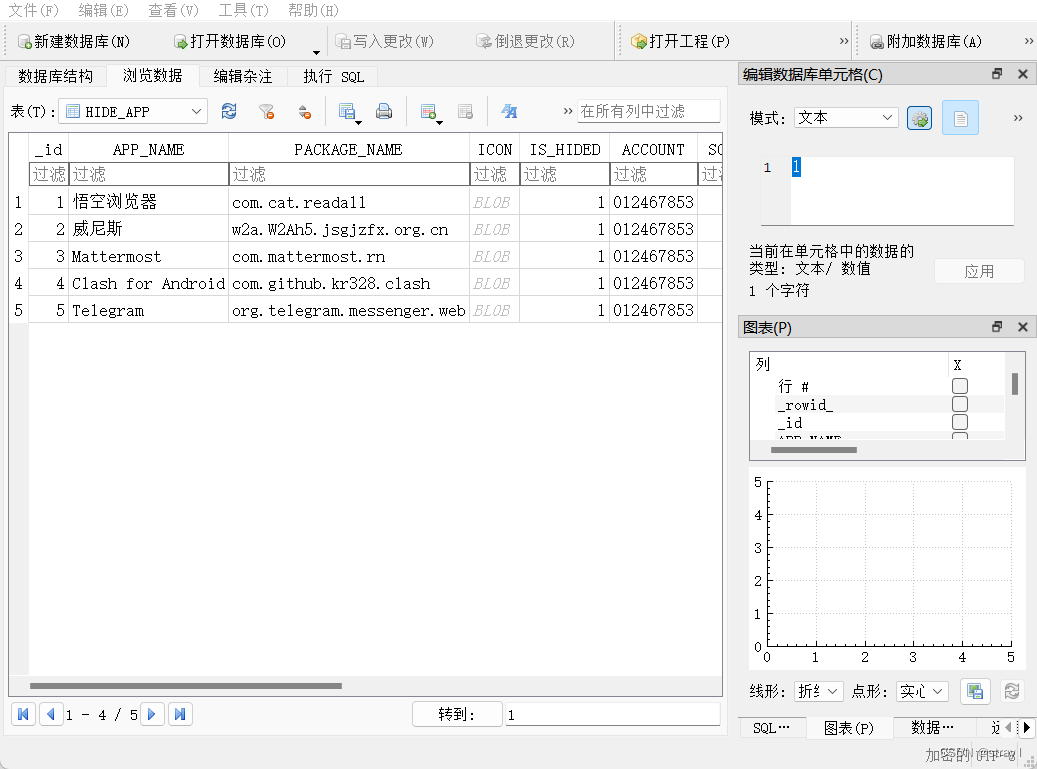Click the save table as icon
Screen dimensions: 1037x769
tap(348, 112)
